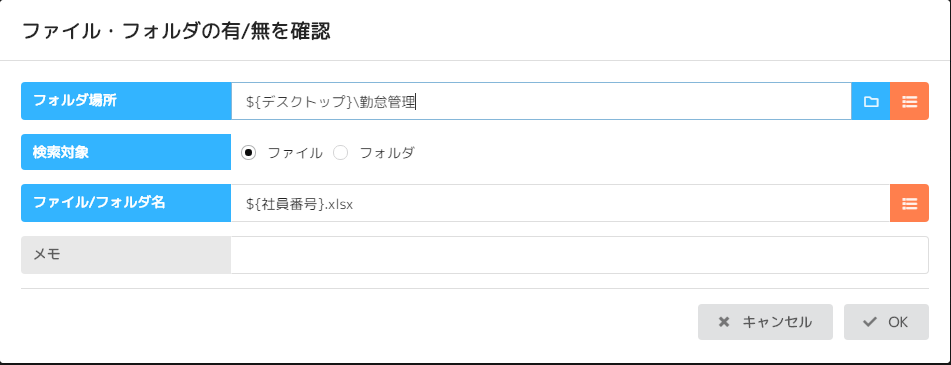Open the folder browse icon for フォルダ場所
951x365 pixels.
[x=871, y=101]
